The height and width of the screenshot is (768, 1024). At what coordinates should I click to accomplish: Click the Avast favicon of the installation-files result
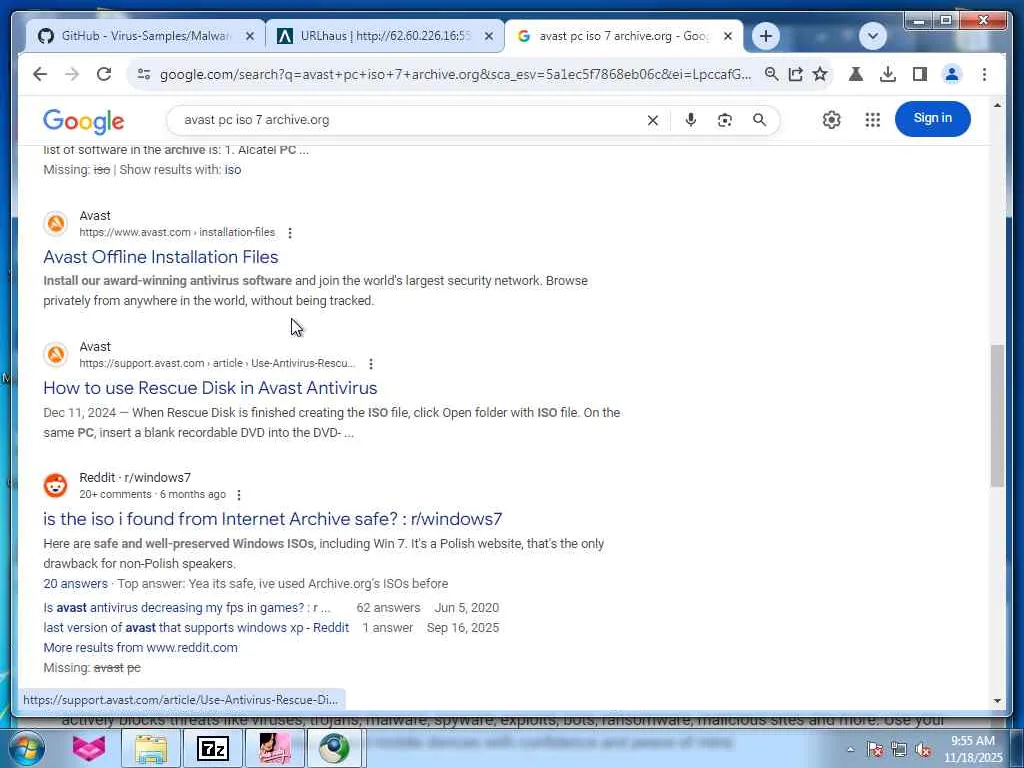[x=56, y=224]
